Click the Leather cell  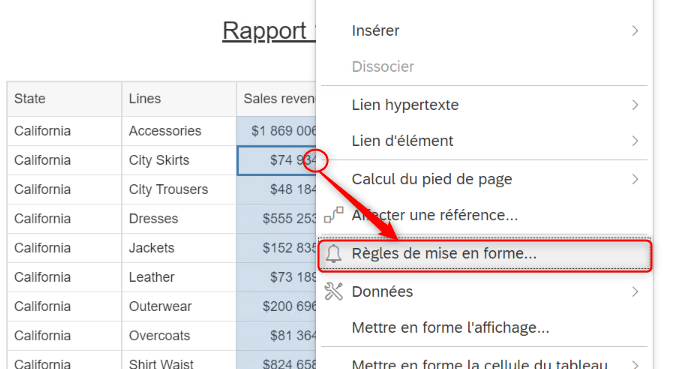tap(179, 277)
